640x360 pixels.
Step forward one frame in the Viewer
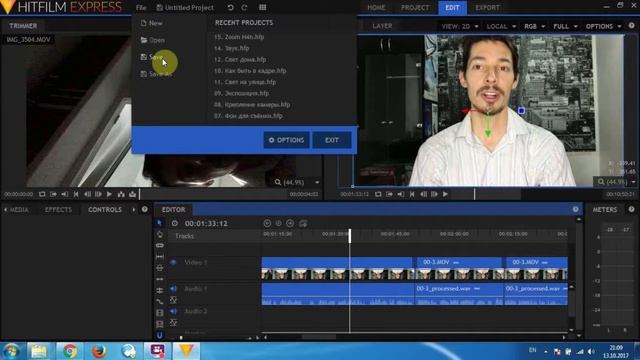434,194
